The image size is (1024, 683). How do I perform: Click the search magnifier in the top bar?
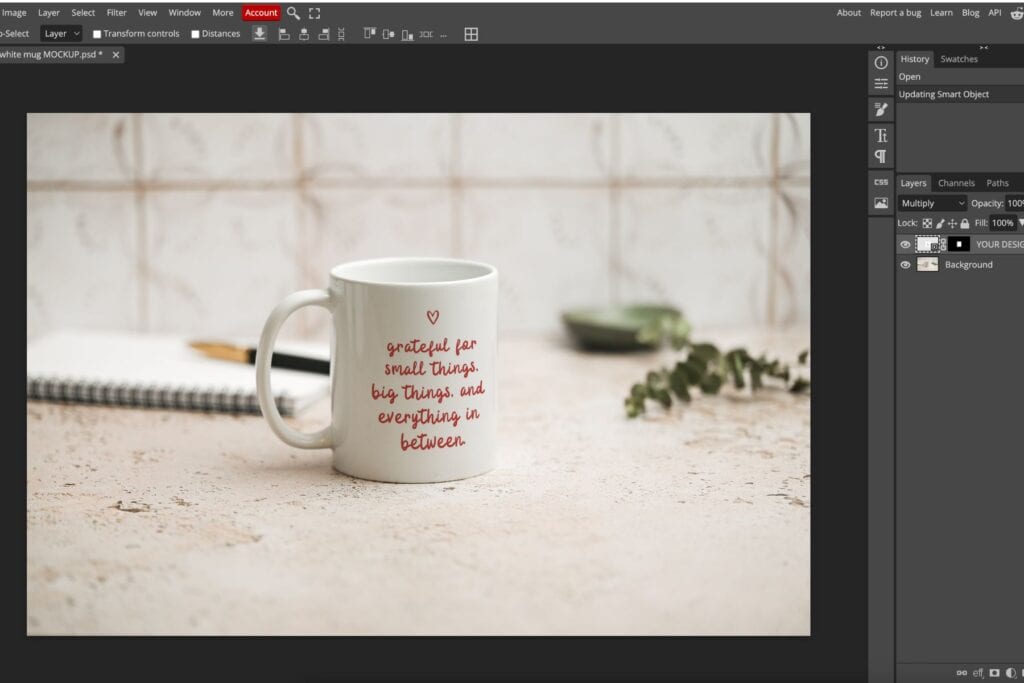292,12
